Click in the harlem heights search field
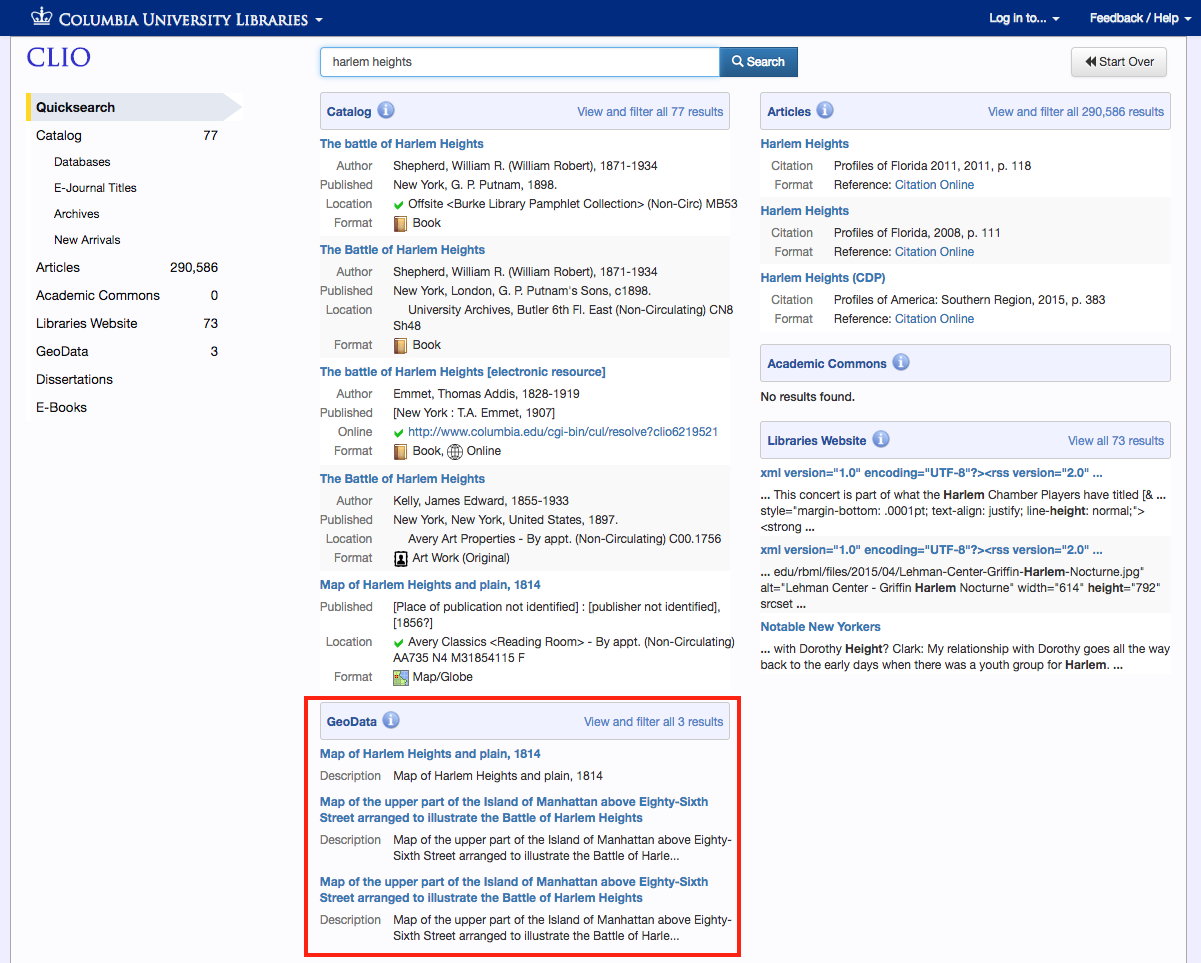 tap(520, 62)
